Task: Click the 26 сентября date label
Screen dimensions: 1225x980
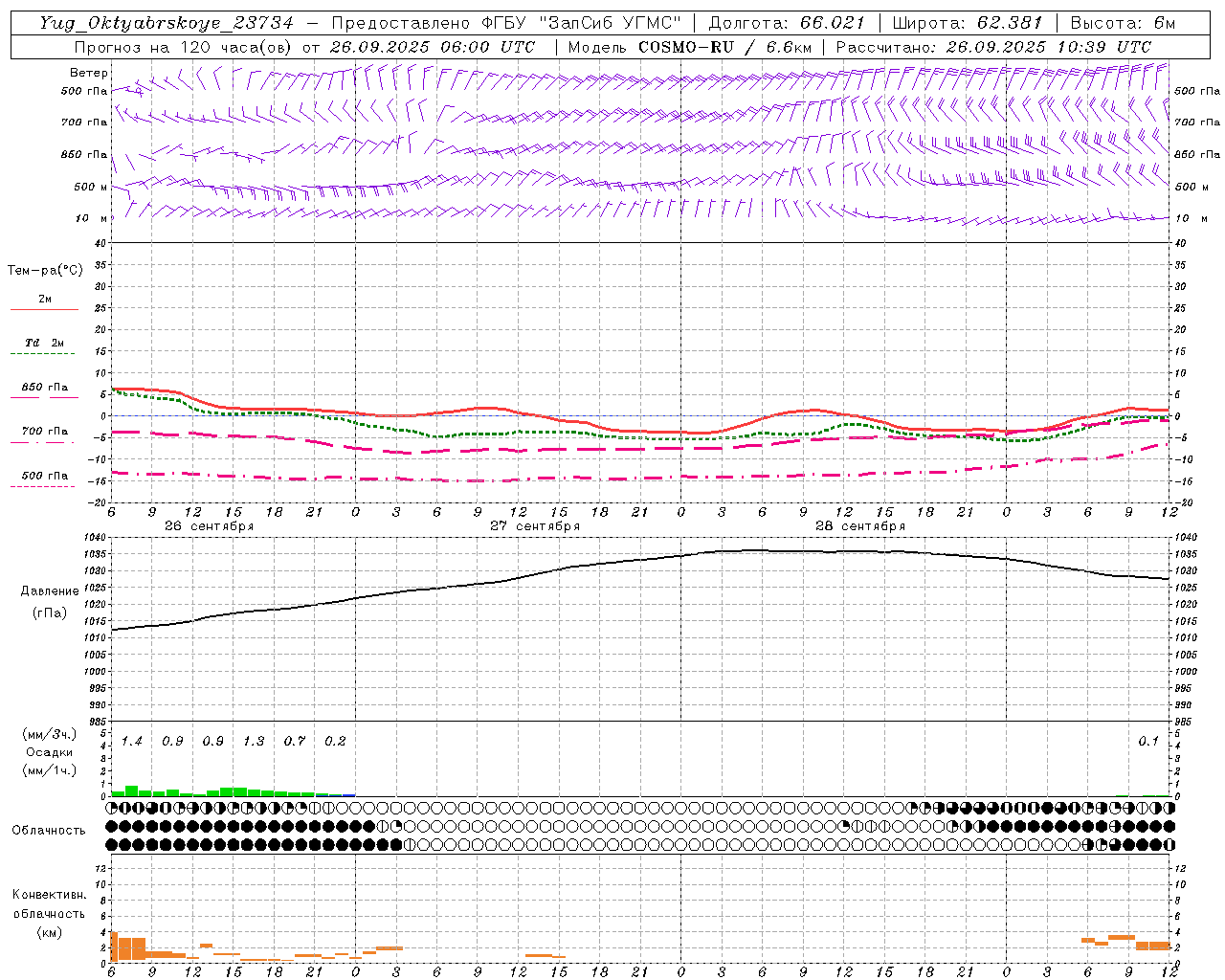Action: [209, 526]
